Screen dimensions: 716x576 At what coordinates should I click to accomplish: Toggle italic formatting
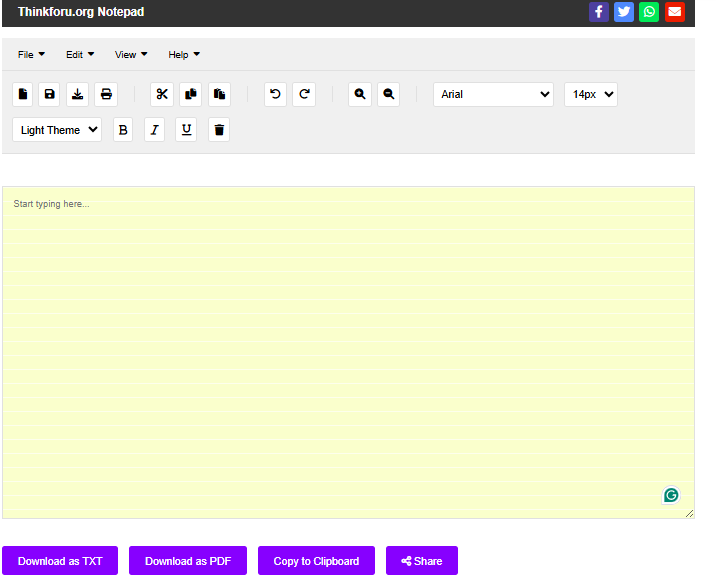pyautogui.click(x=154, y=130)
